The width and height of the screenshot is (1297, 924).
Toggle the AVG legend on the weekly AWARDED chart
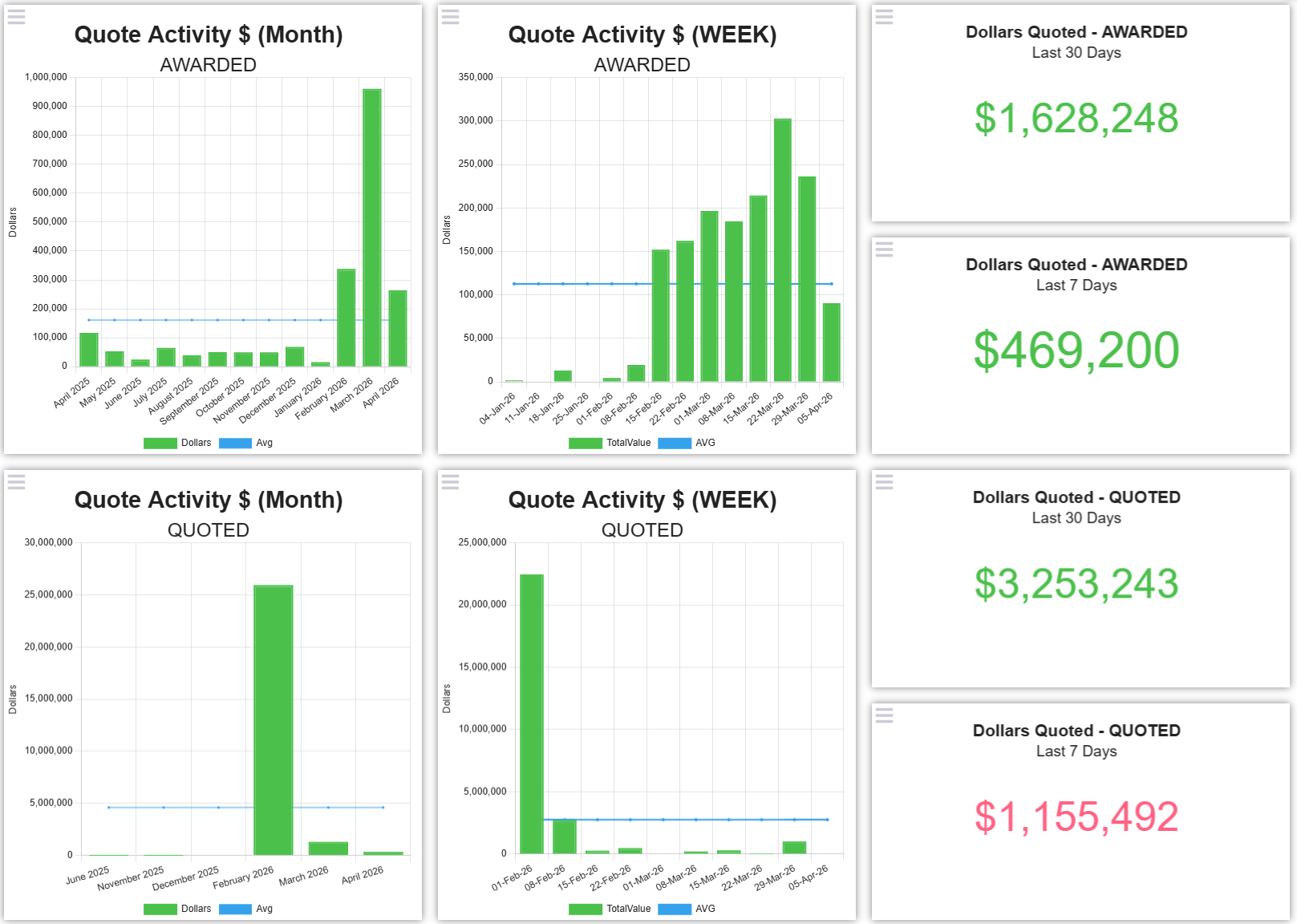click(x=687, y=443)
